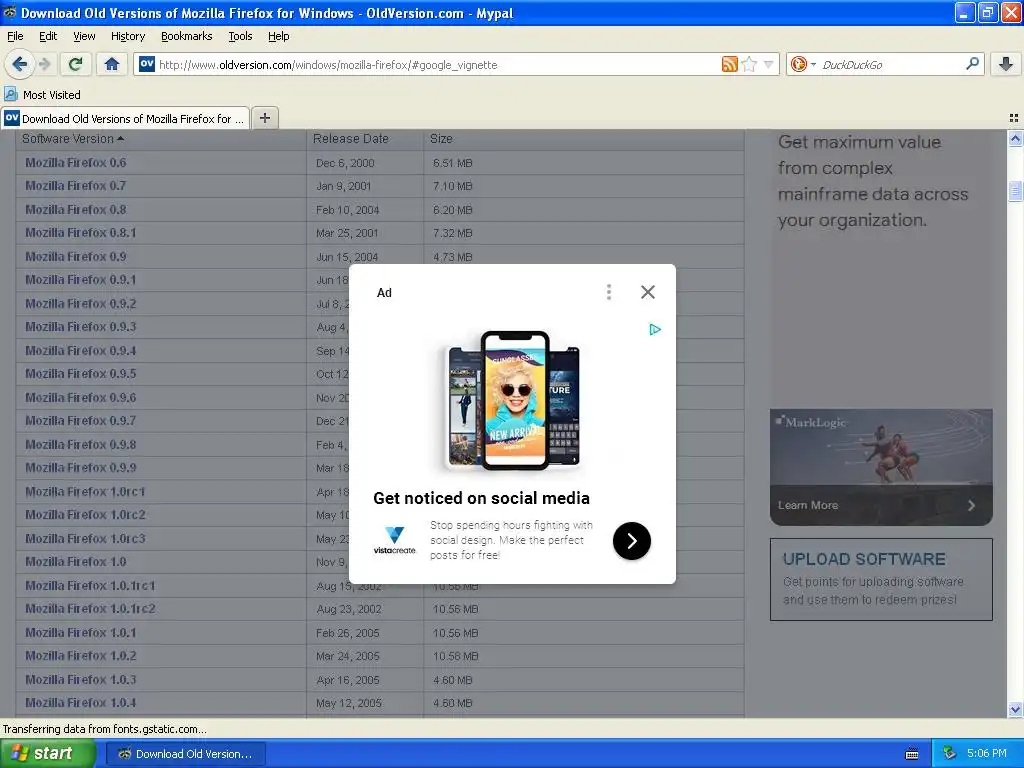Click the Size column header

(x=441, y=138)
